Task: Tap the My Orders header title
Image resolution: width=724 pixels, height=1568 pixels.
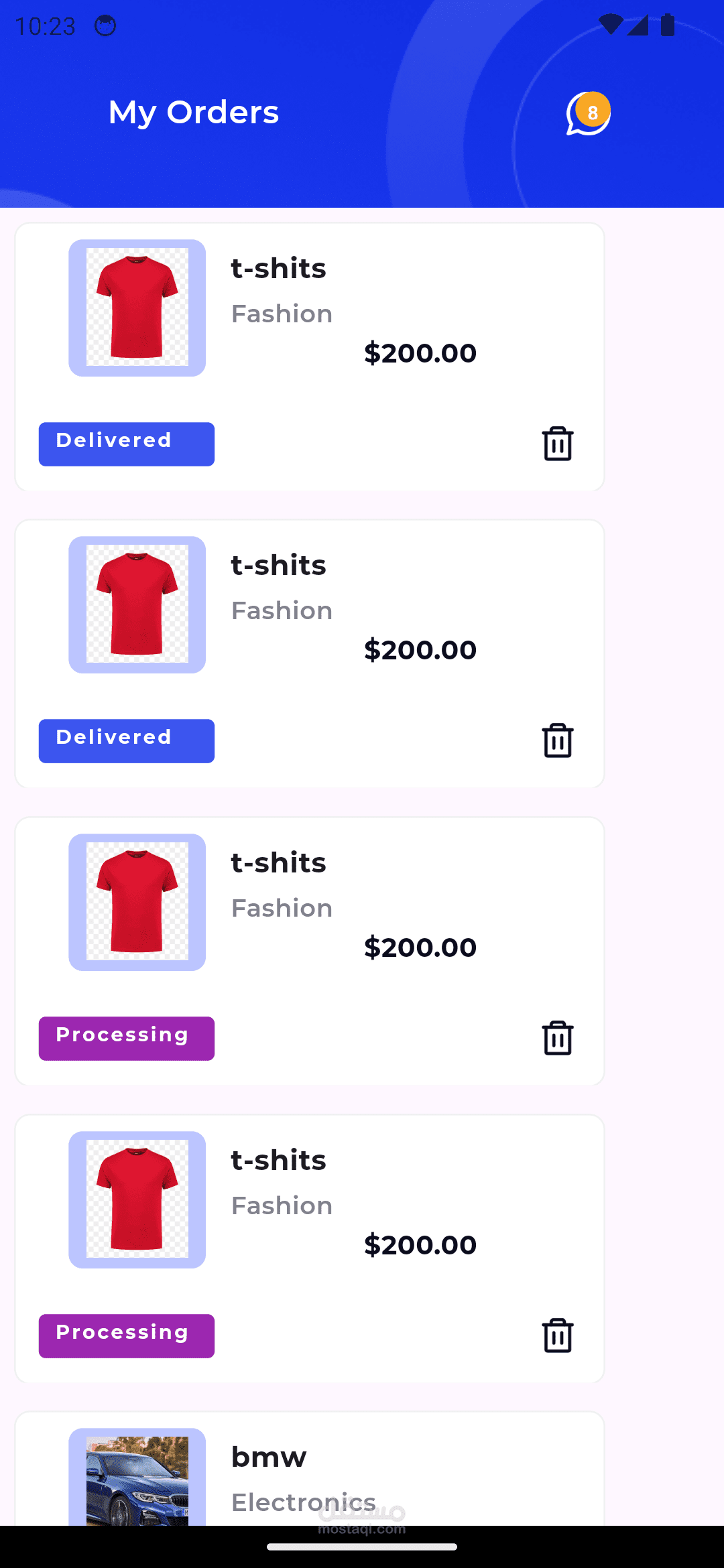Action: [194, 113]
